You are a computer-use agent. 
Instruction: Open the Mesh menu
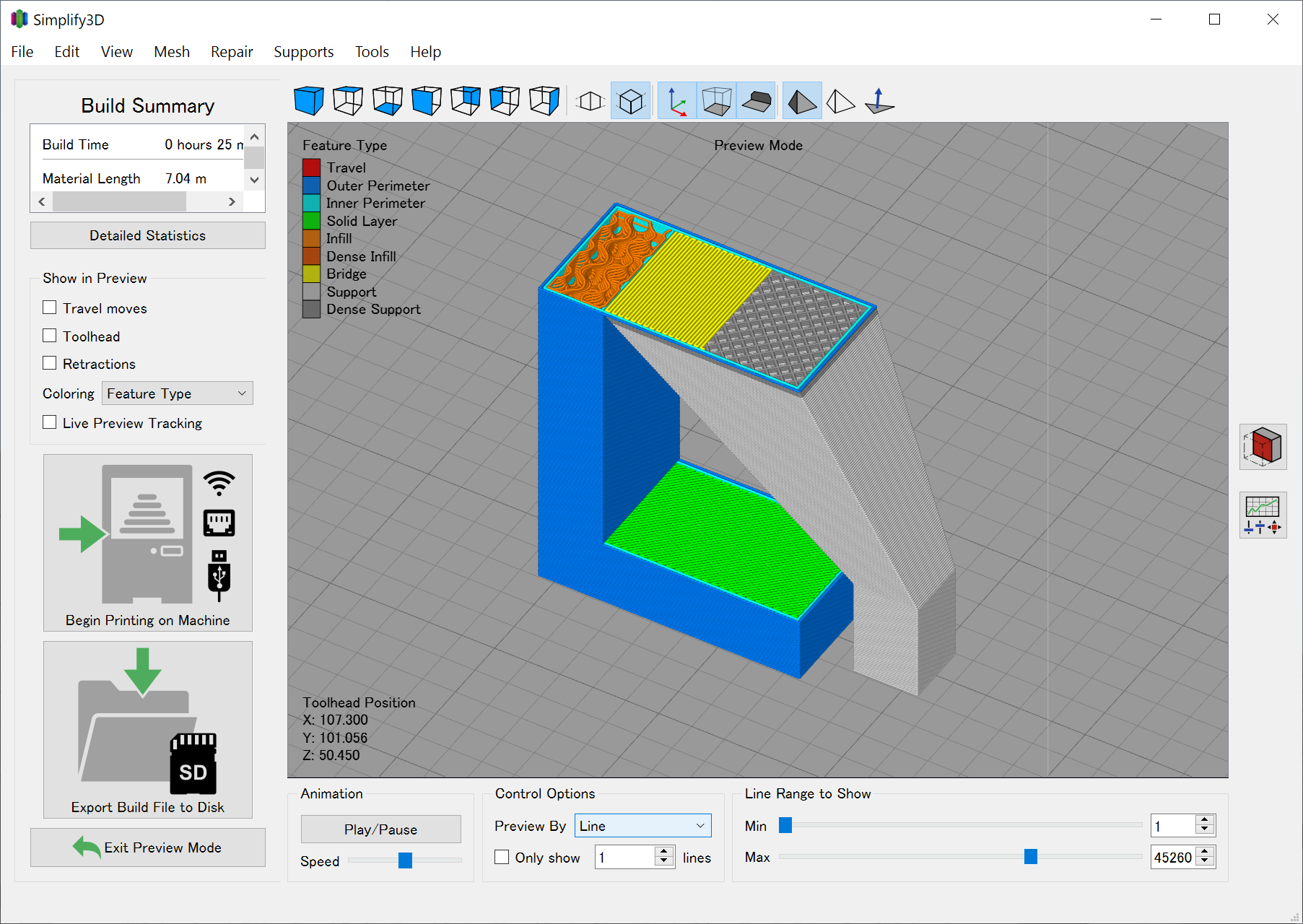tap(172, 52)
